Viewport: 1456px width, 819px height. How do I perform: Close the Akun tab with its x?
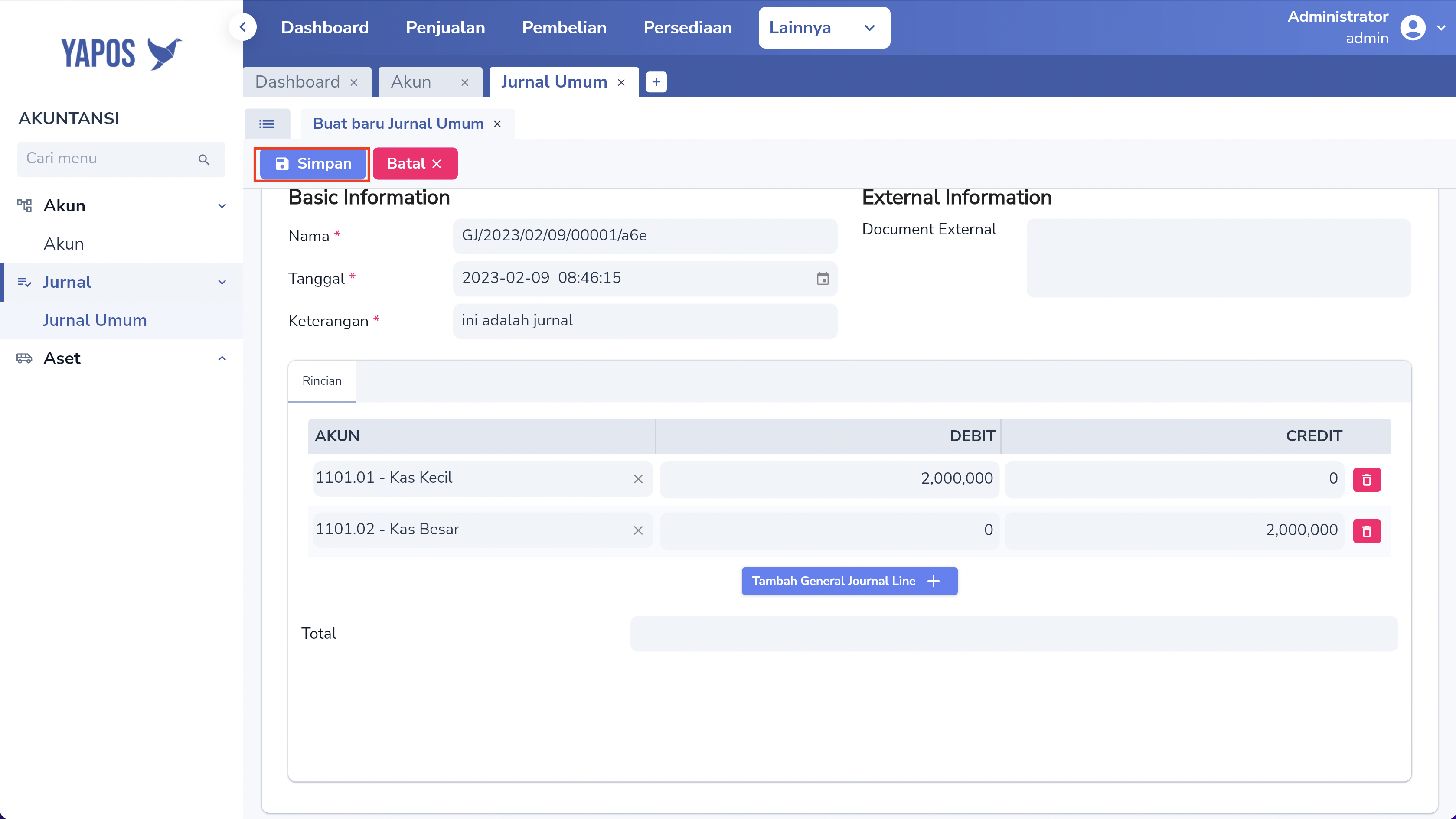click(x=465, y=82)
